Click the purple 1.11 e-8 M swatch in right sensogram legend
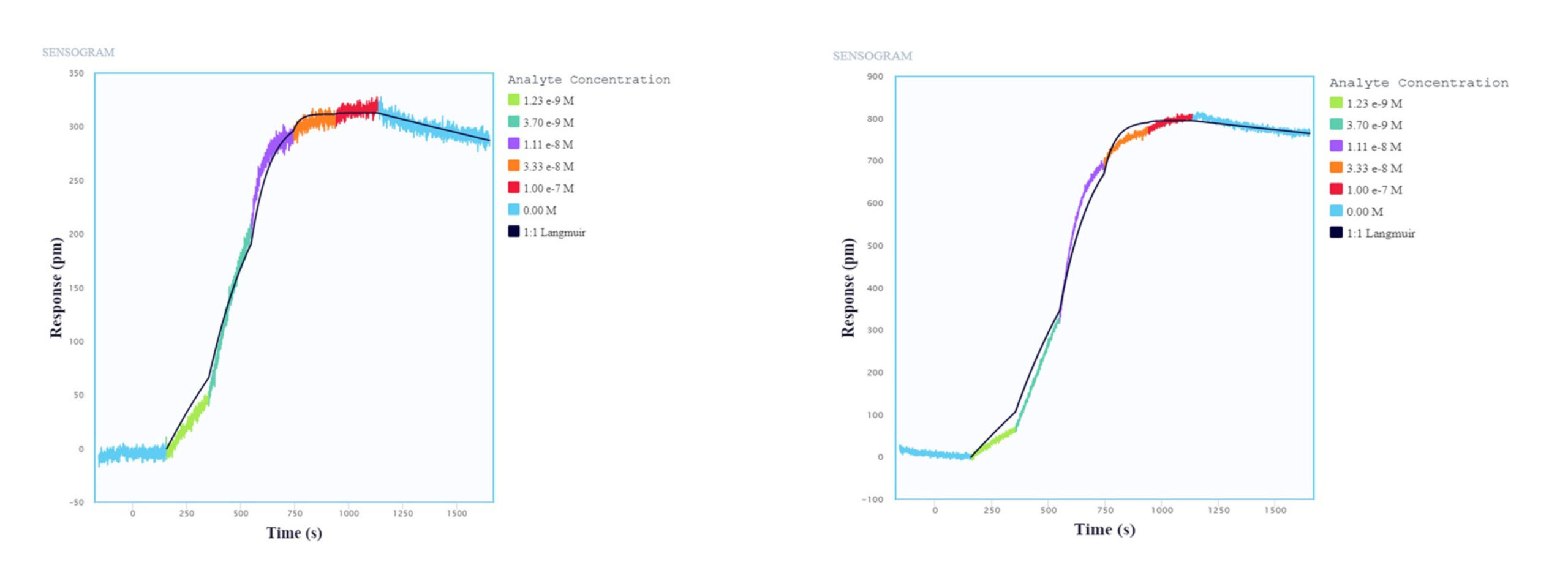The height and width of the screenshot is (570, 1568). coord(1336,146)
